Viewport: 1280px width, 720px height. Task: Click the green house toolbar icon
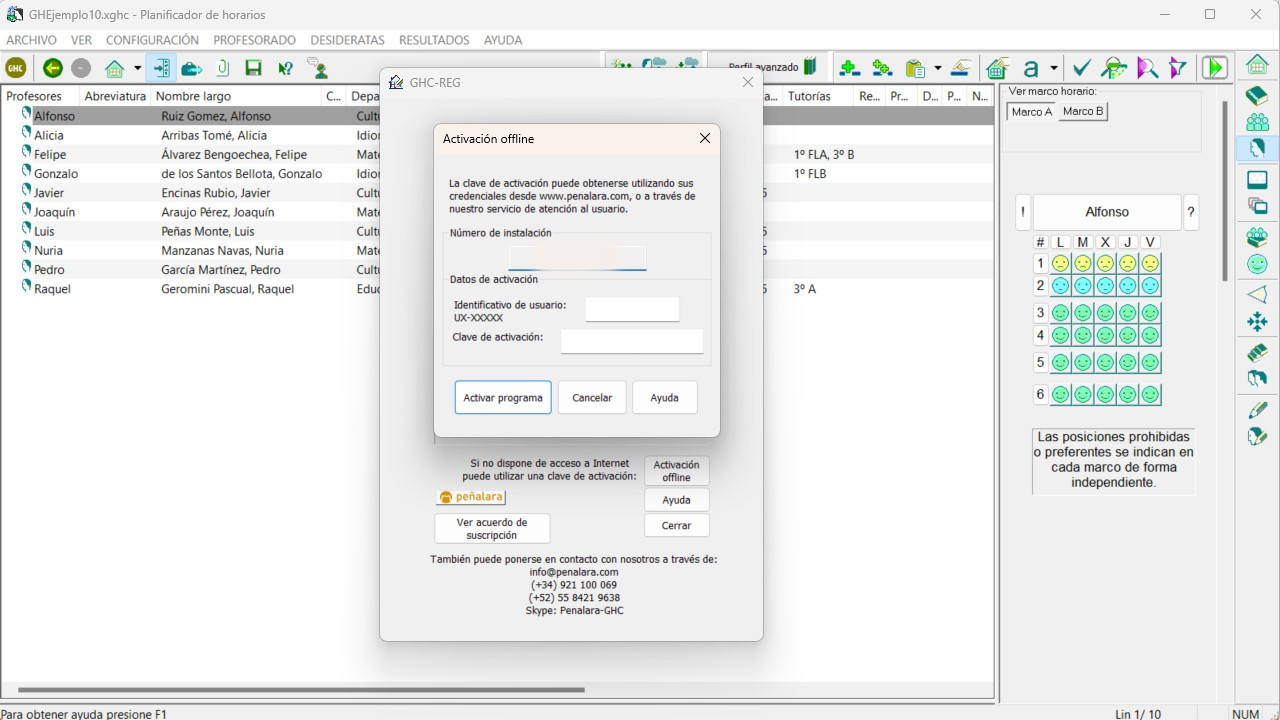pyautogui.click(x=115, y=68)
